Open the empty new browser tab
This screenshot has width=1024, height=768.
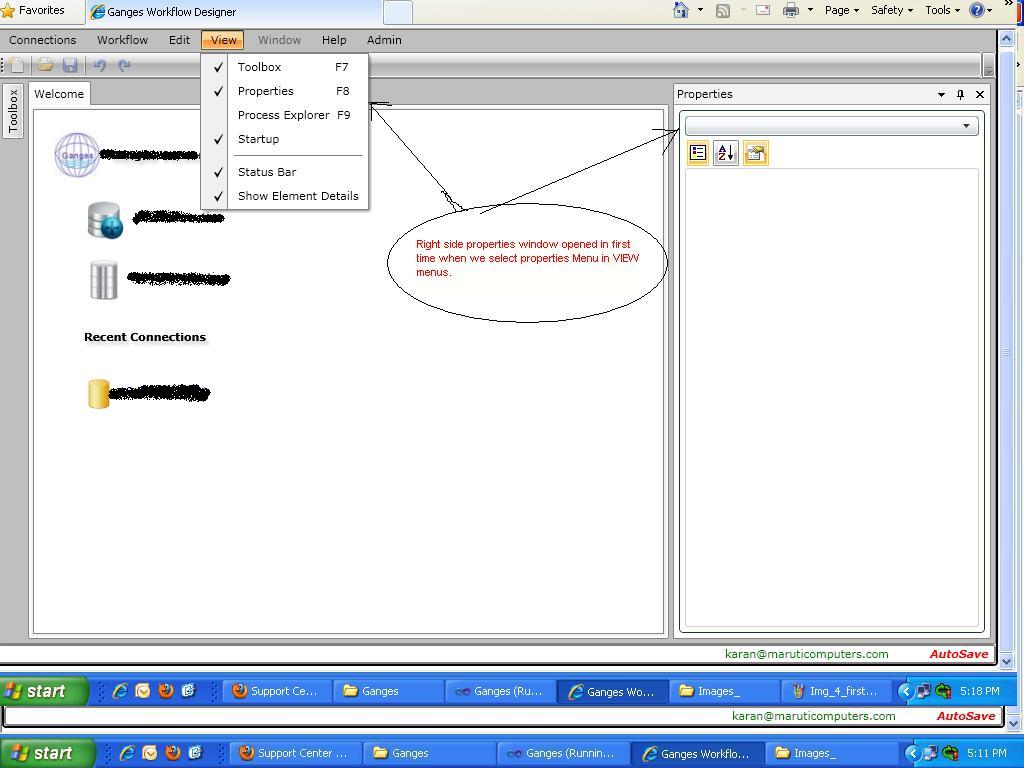click(x=397, y=12)
